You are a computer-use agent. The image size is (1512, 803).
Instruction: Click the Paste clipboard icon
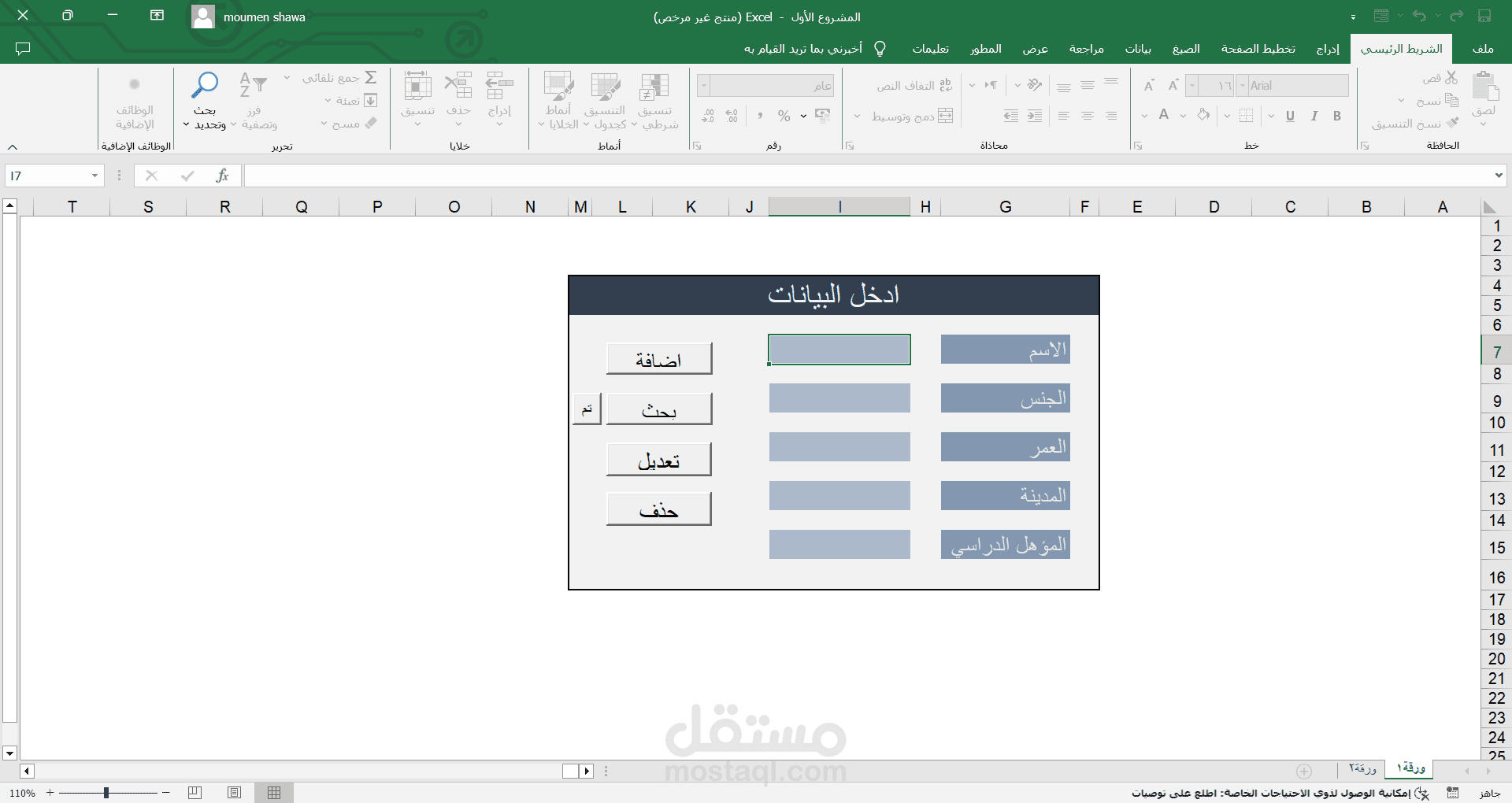(x=1484, y=87)
